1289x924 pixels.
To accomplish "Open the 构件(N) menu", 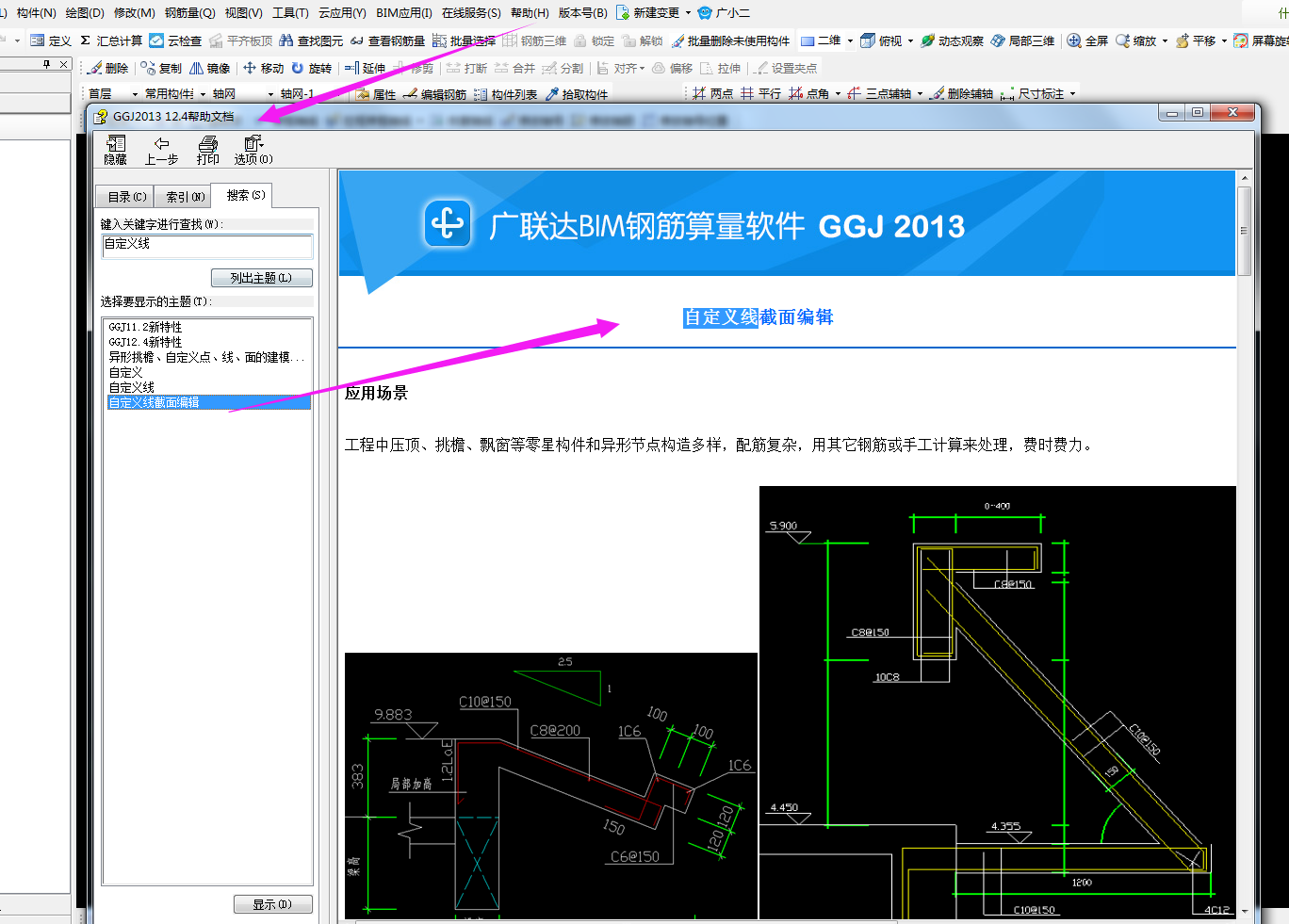I will pos(36,13).
